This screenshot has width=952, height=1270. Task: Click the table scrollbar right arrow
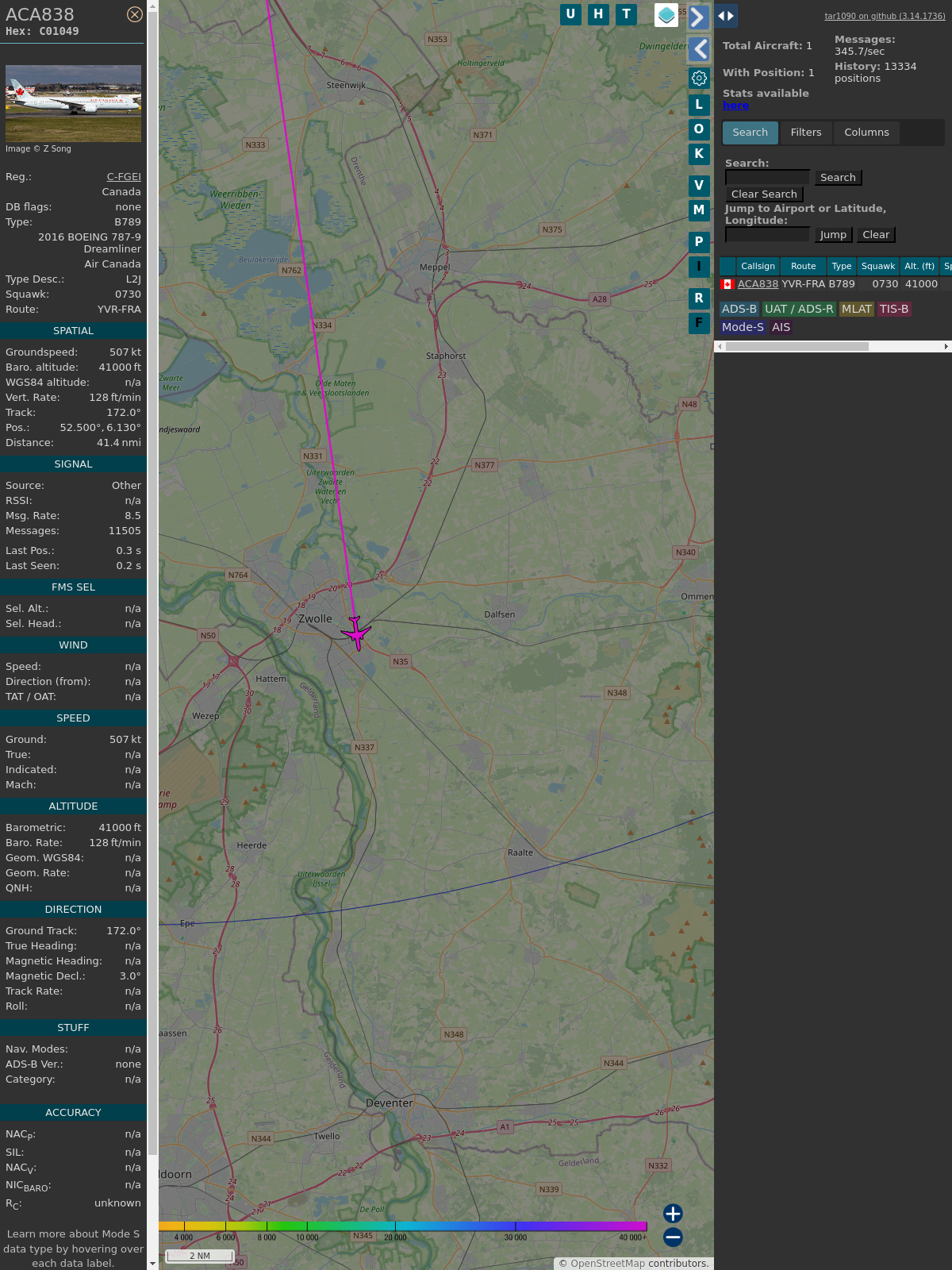point(946,347)
